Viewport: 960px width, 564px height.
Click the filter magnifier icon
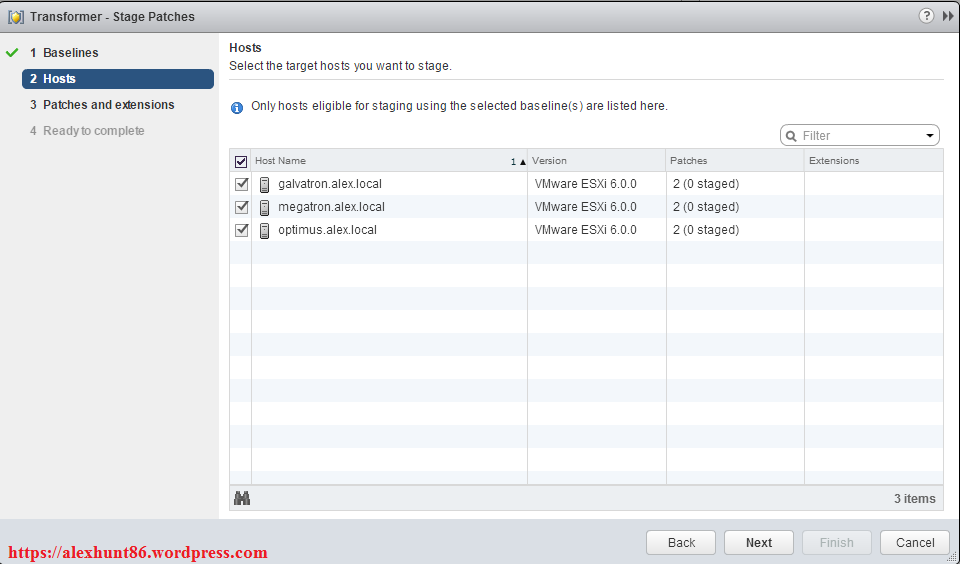pyautogui.click(x=791, y=136)
